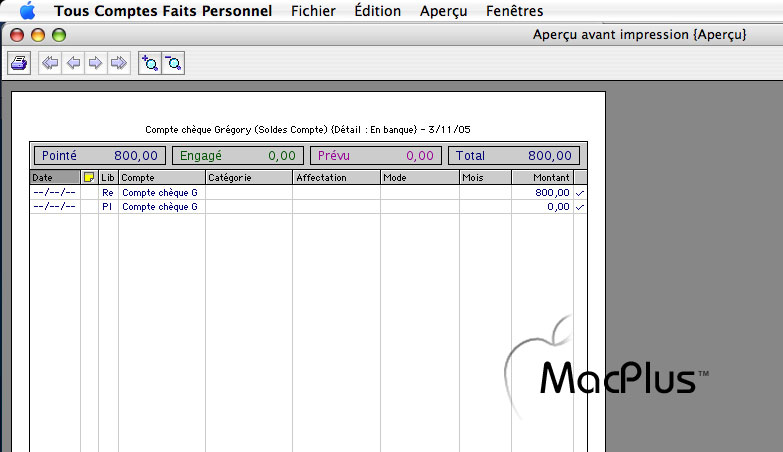Image resolution: width=783 pixels, height=452 pixels.
Task: Open the Tous Comptes Faits Personnel menu
Action: point(163,10)
